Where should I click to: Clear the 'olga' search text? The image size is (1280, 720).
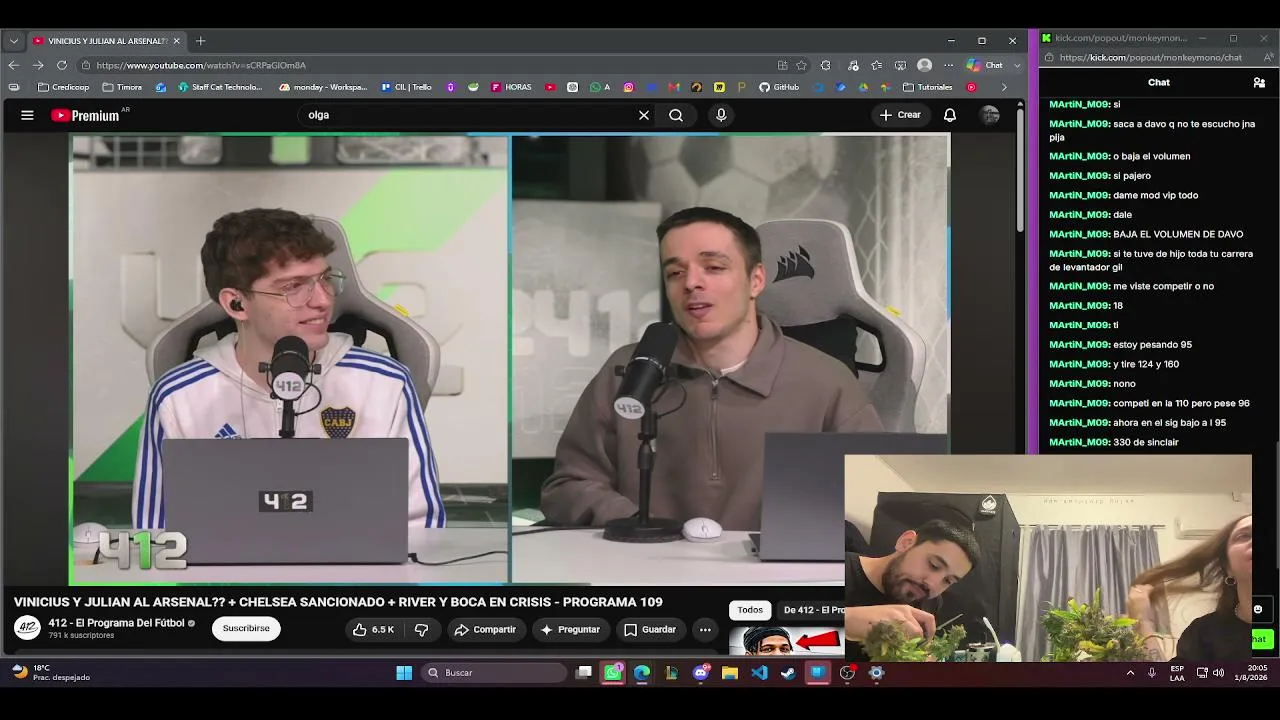point(644,115)
